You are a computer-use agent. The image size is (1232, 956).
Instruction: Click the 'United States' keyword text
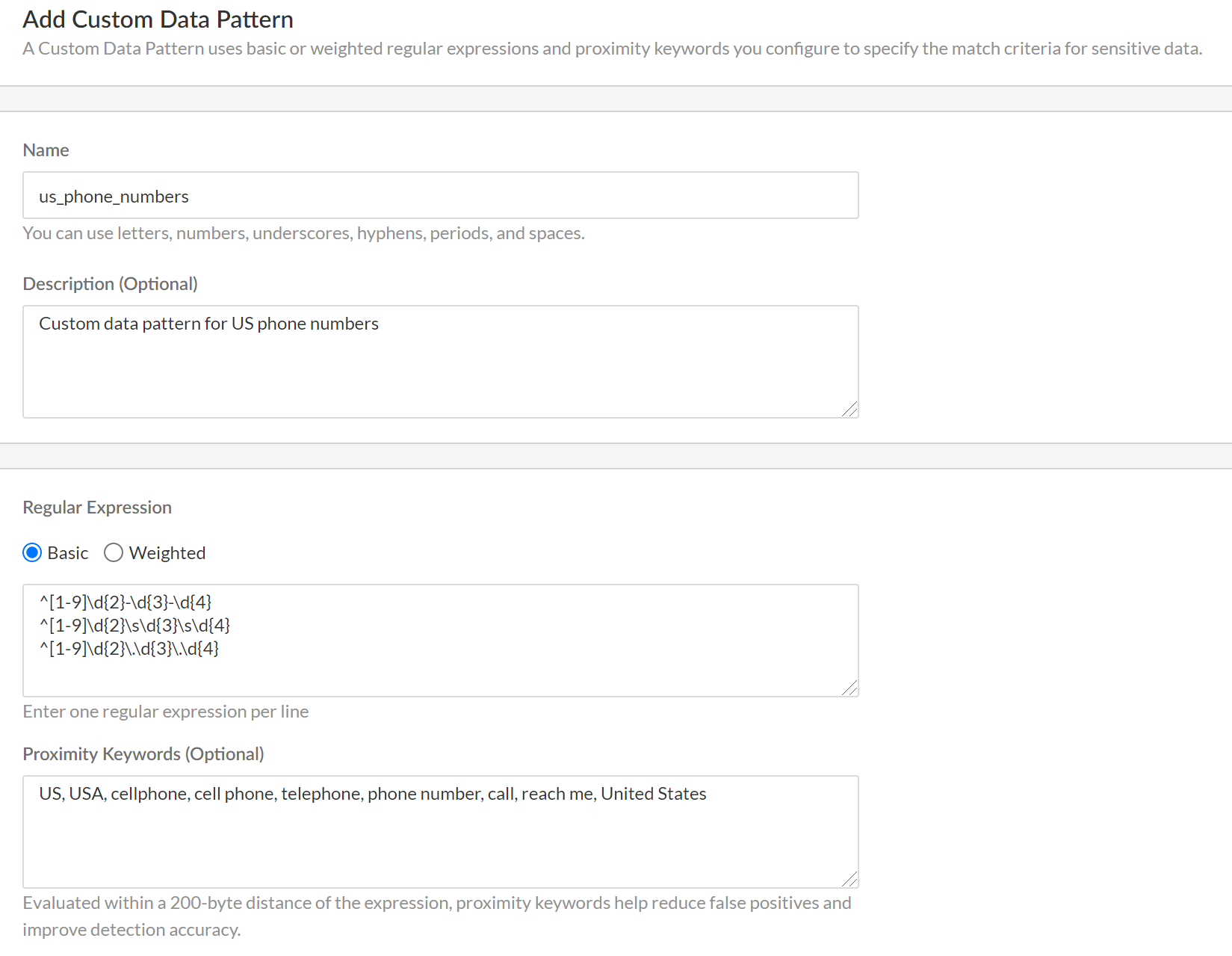point(654,794)
